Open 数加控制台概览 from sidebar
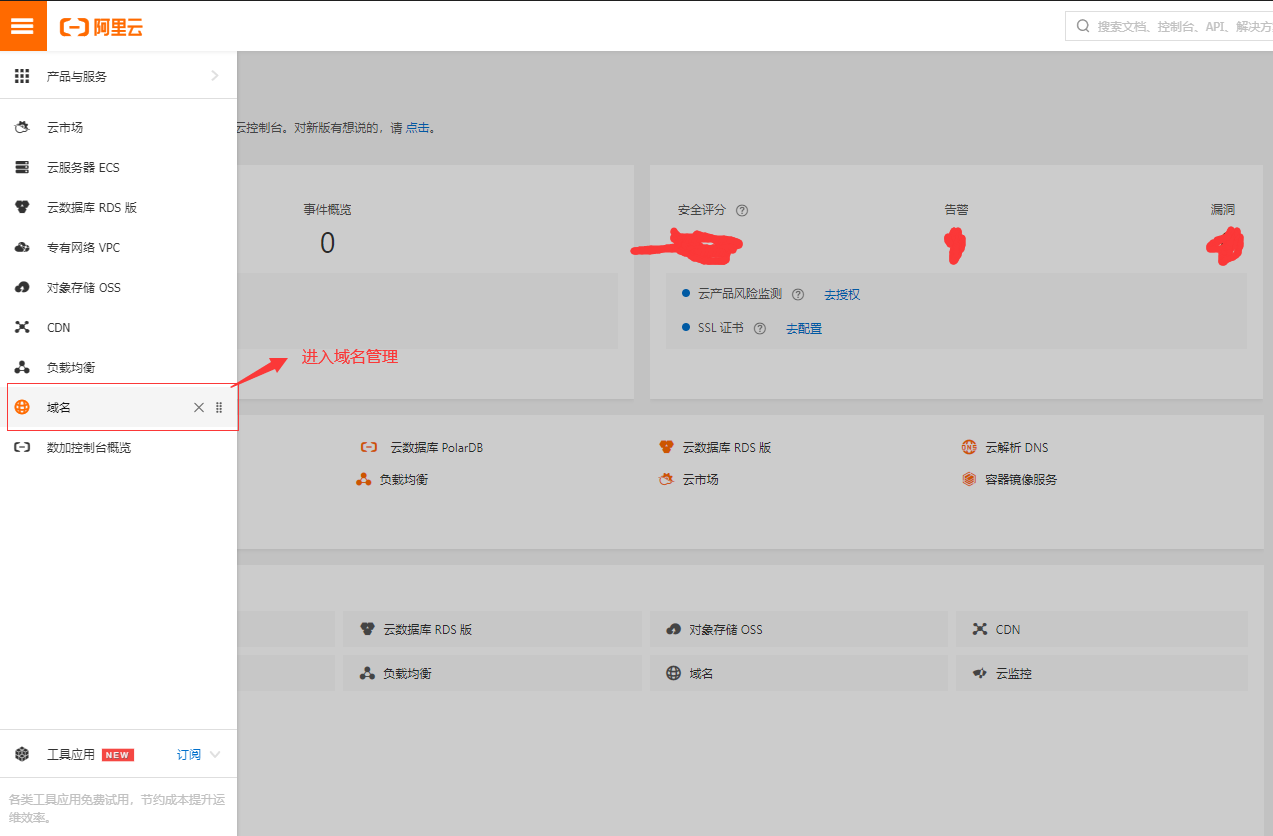Viewport: 1273px width, 836px height. click(x=88, y=448)
